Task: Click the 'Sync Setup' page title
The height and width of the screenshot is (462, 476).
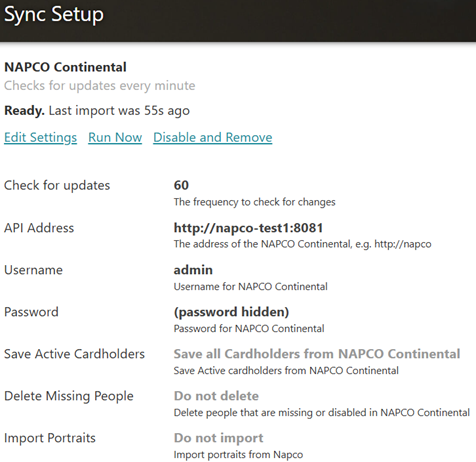Action: coord(54,15)
